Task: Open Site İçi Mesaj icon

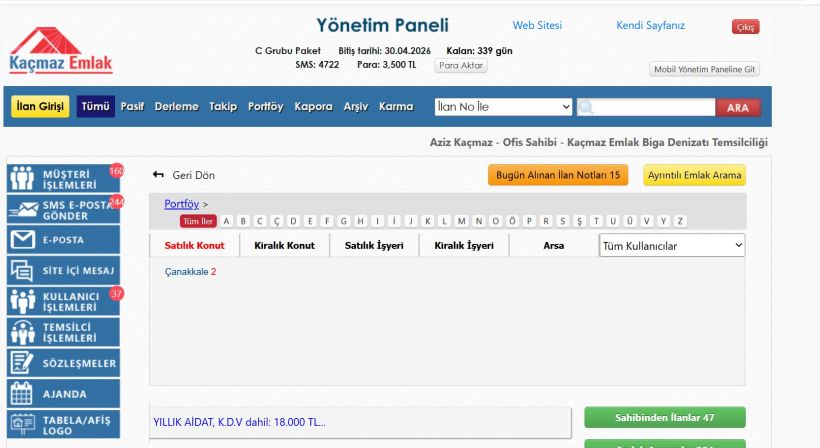Action: 22,270
